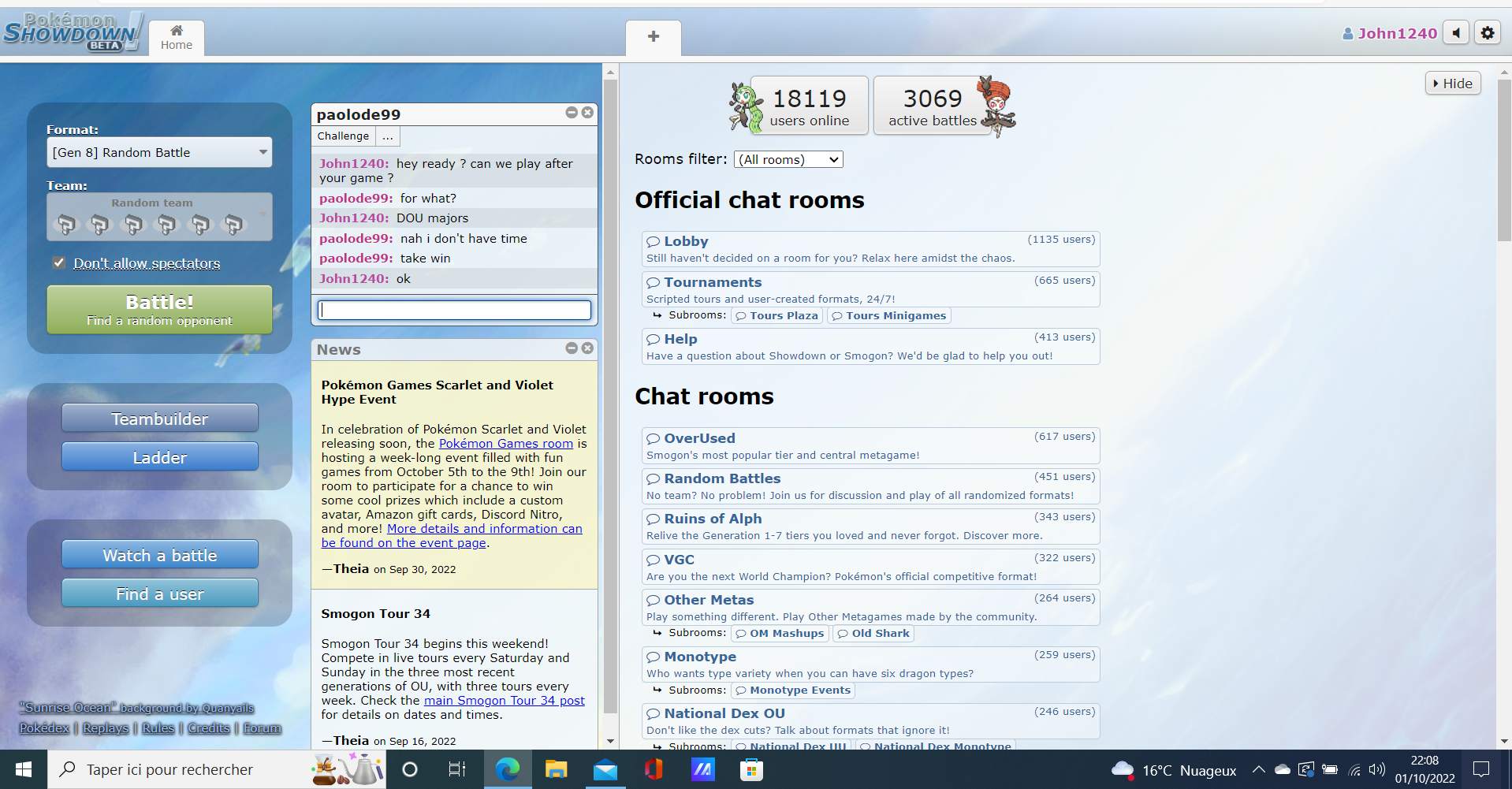Open options via the gear icon

pos(1487,33)
